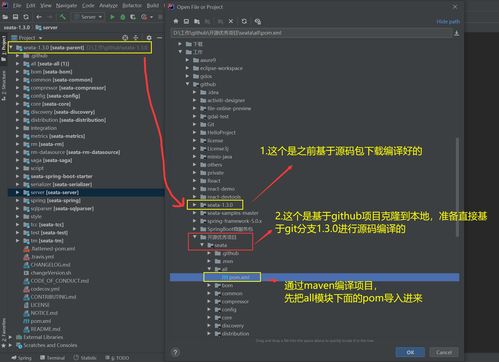Open the Spring tool window tab
This screenshot has width=499, height=362.
[x=22, y=358]
